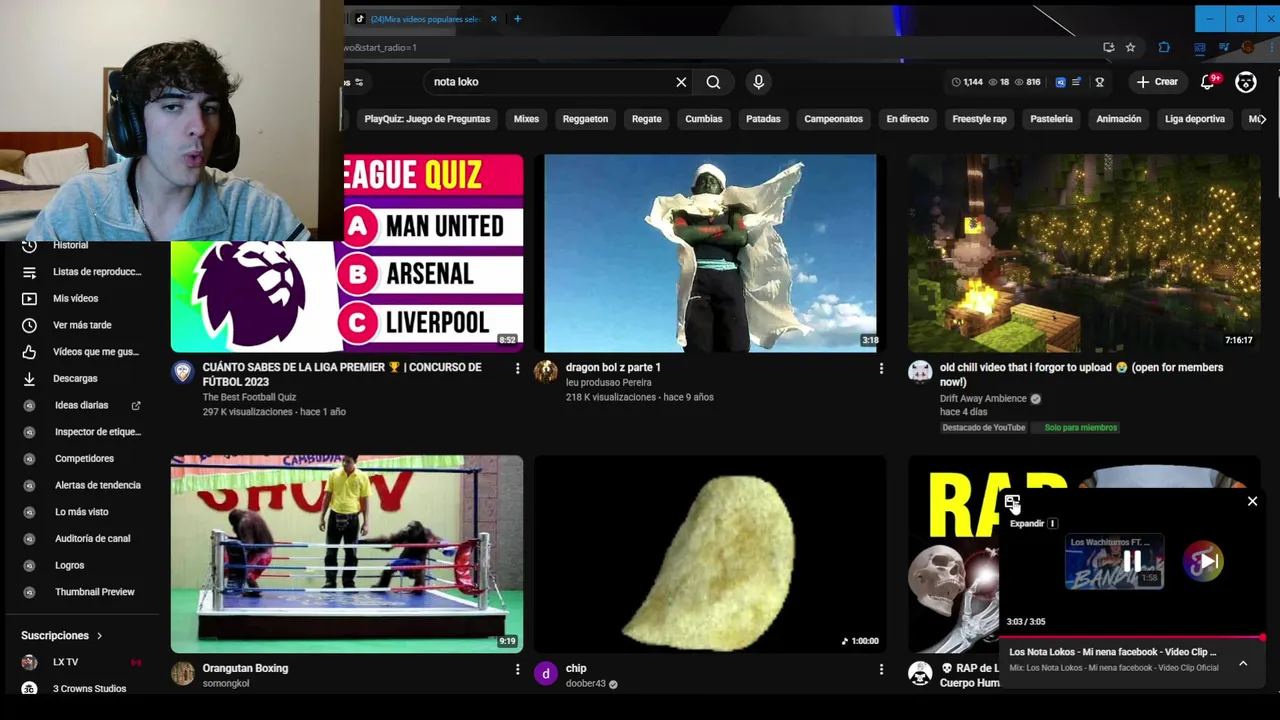Viewport: 1280px width, 720px height.
Task: Open 'Lo más visto' in sidebar
Action: tap(83, 512)
